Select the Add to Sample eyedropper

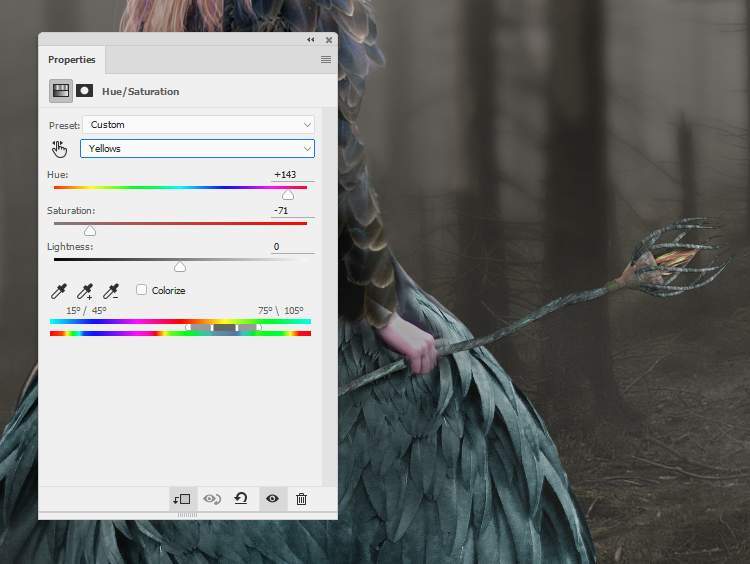tap(85, 291)
